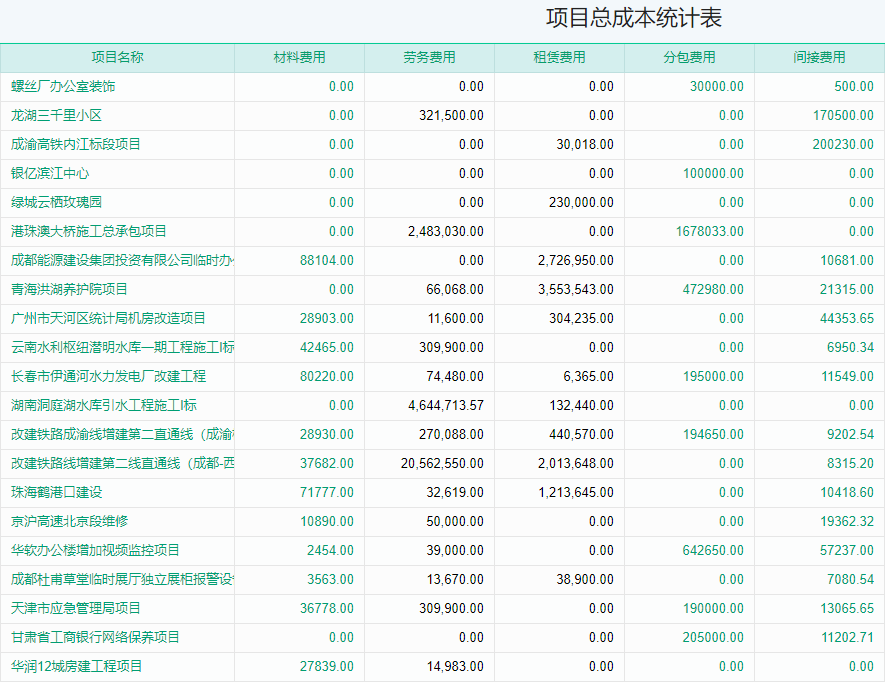Screen dimensions: 885x682
Task: Select material cost value 28903.00
Action: pyautogui.click(x=327, y=318)
